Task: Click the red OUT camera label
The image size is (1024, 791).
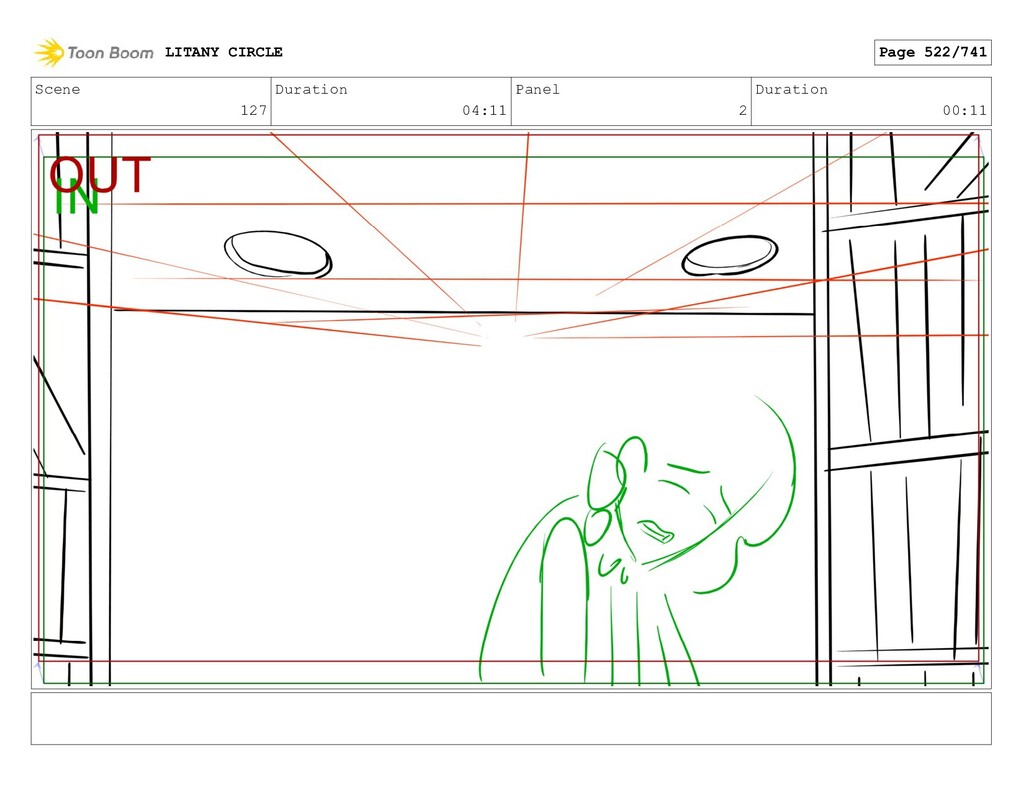Action: pyautogui.click(x=100, y=174)
